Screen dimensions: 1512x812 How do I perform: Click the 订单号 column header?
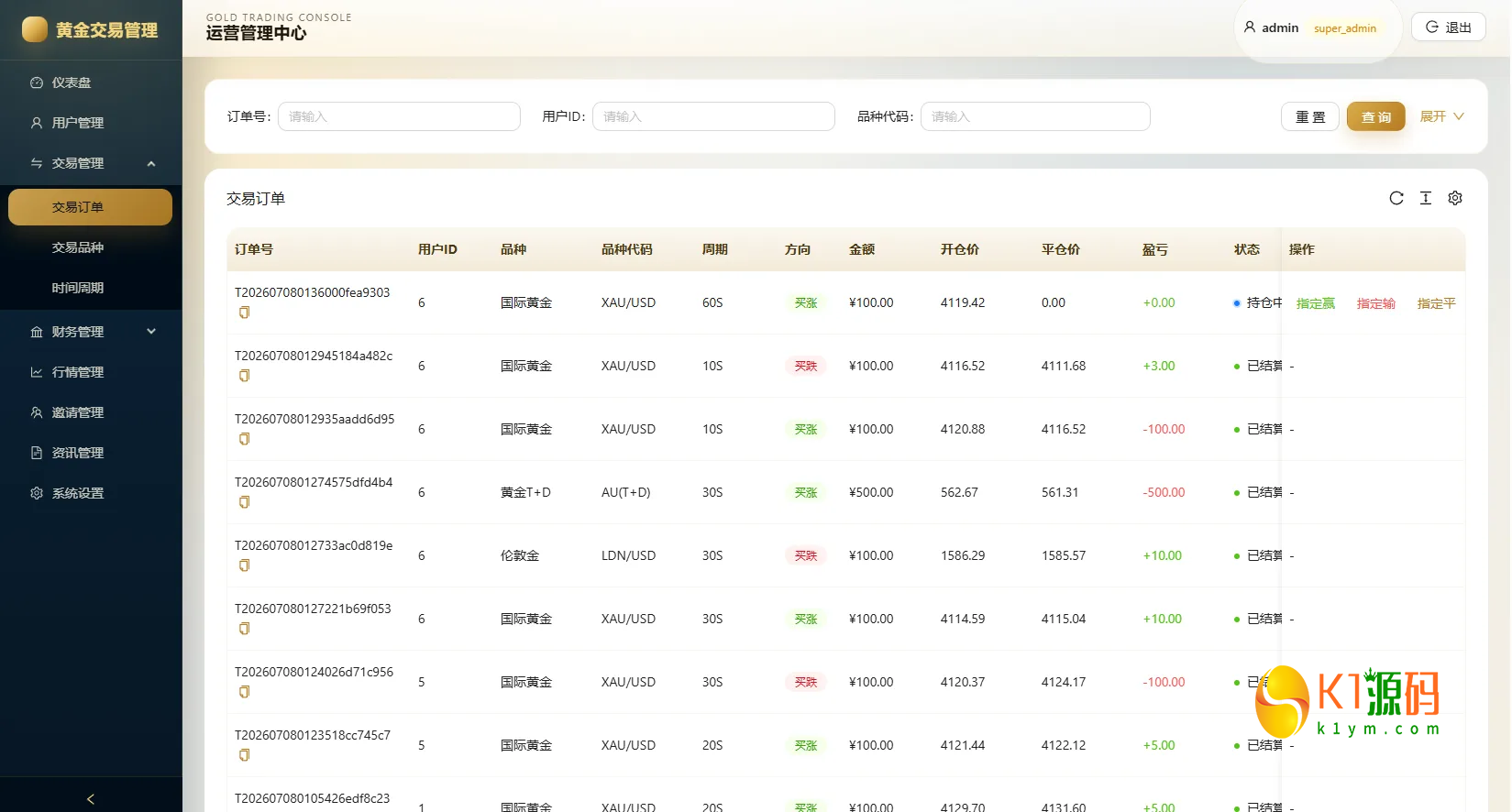(x=254, y=249)
